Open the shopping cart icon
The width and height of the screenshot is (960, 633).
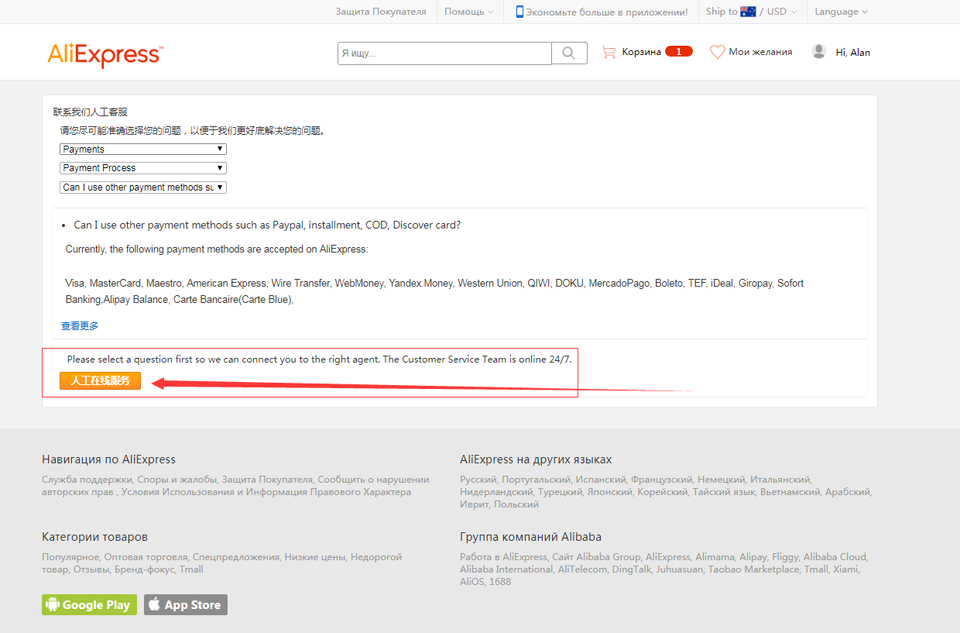[x=609, y=52]
